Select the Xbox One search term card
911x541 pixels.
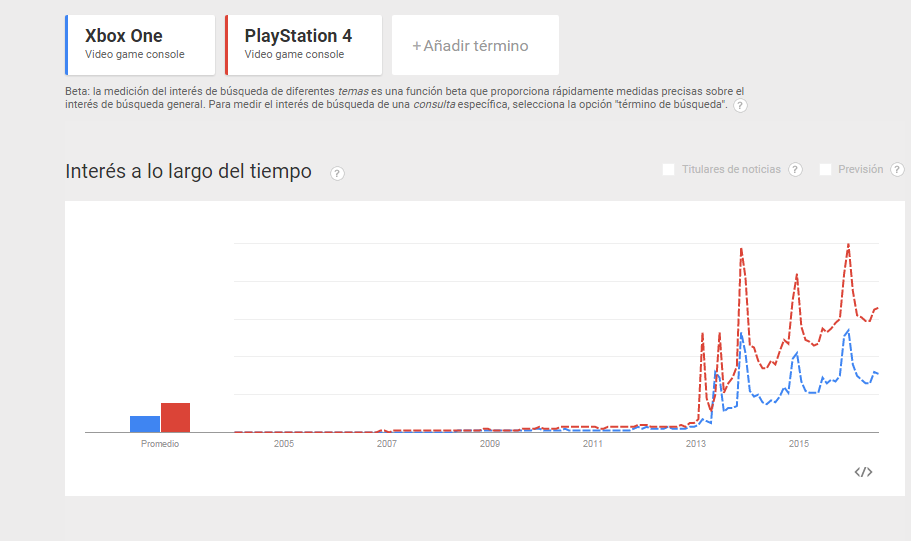(x=140, y=45)
